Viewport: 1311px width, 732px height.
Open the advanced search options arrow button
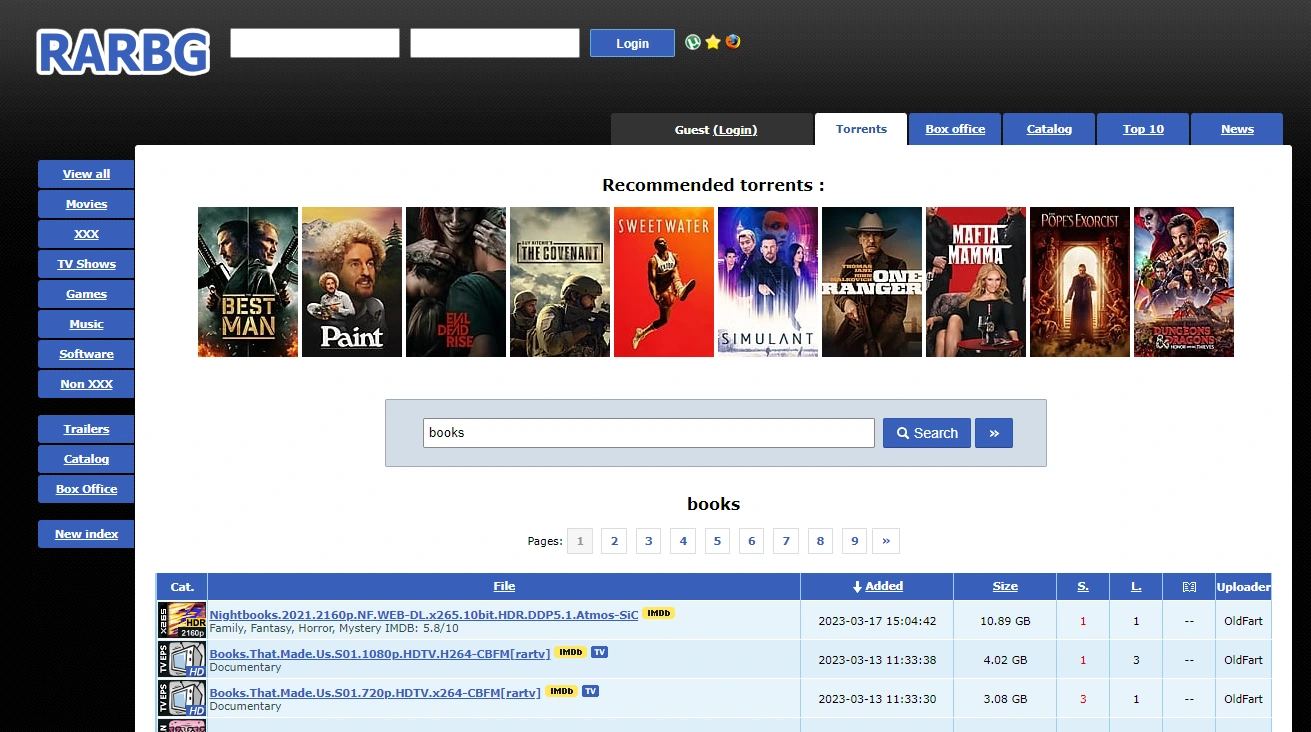point(994,433)
